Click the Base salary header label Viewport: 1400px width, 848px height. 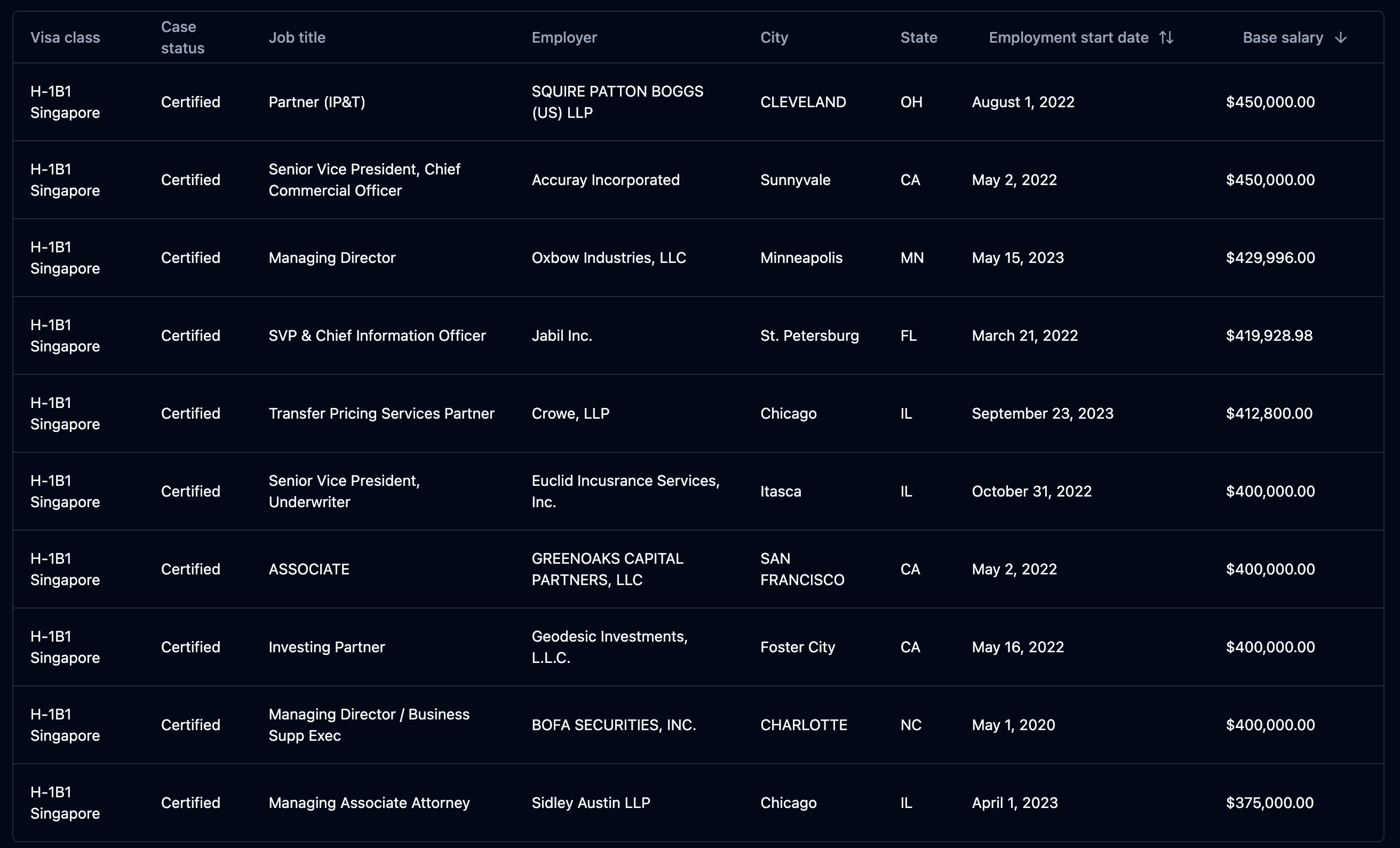coord(1283,37)
